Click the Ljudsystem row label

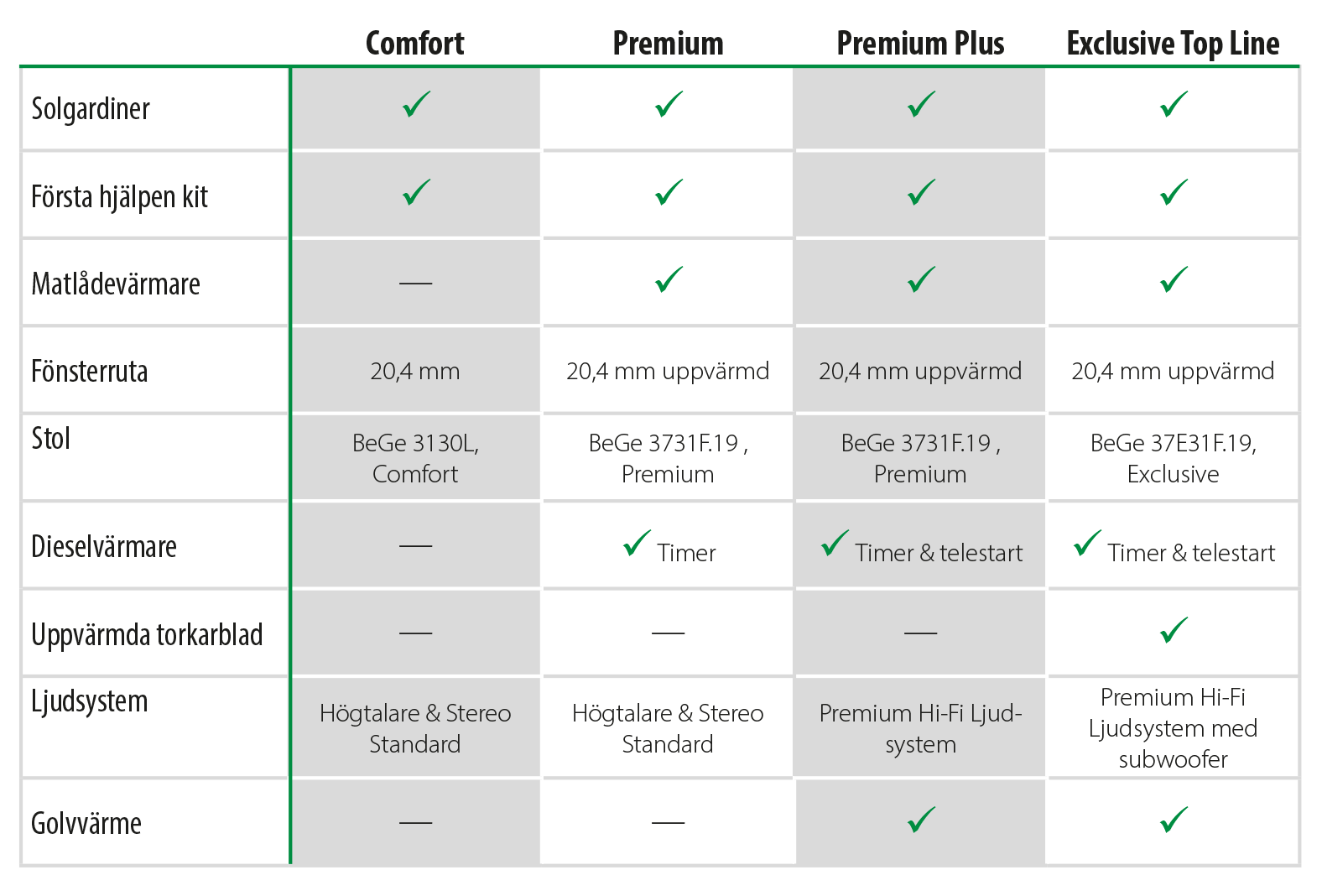[90, 701]
